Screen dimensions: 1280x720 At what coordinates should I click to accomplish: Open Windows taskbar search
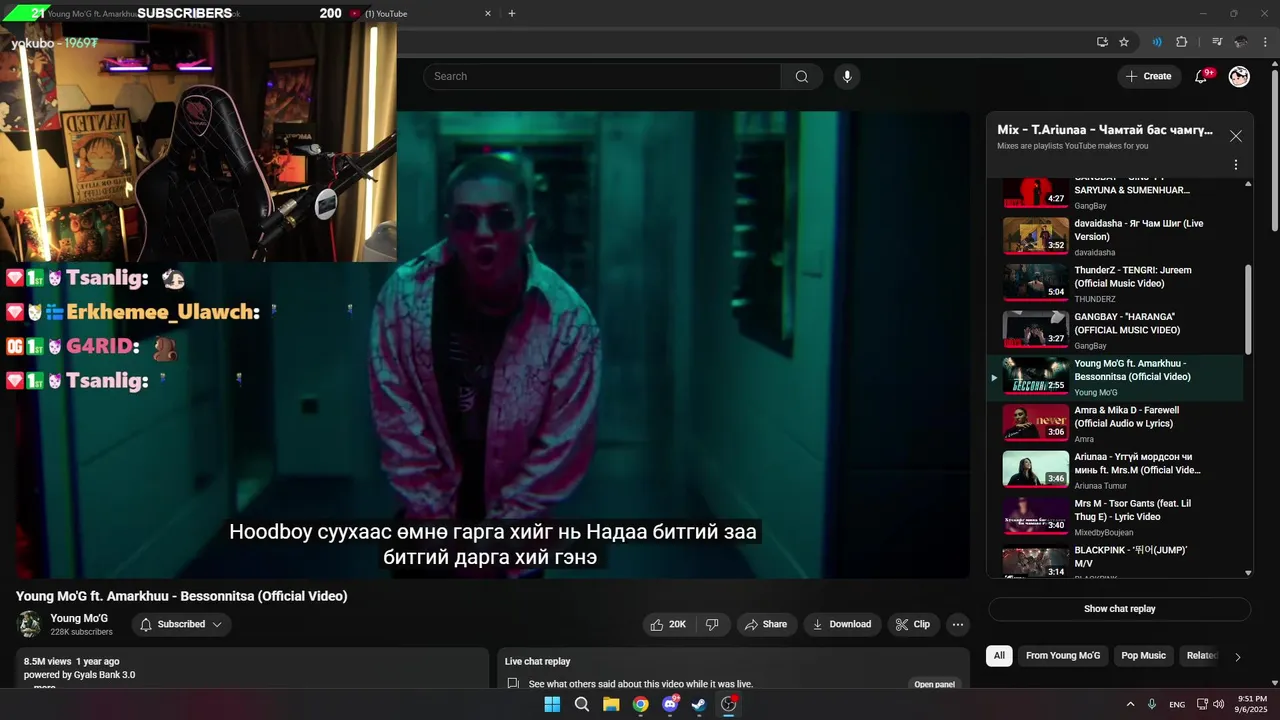coord(581,704)
